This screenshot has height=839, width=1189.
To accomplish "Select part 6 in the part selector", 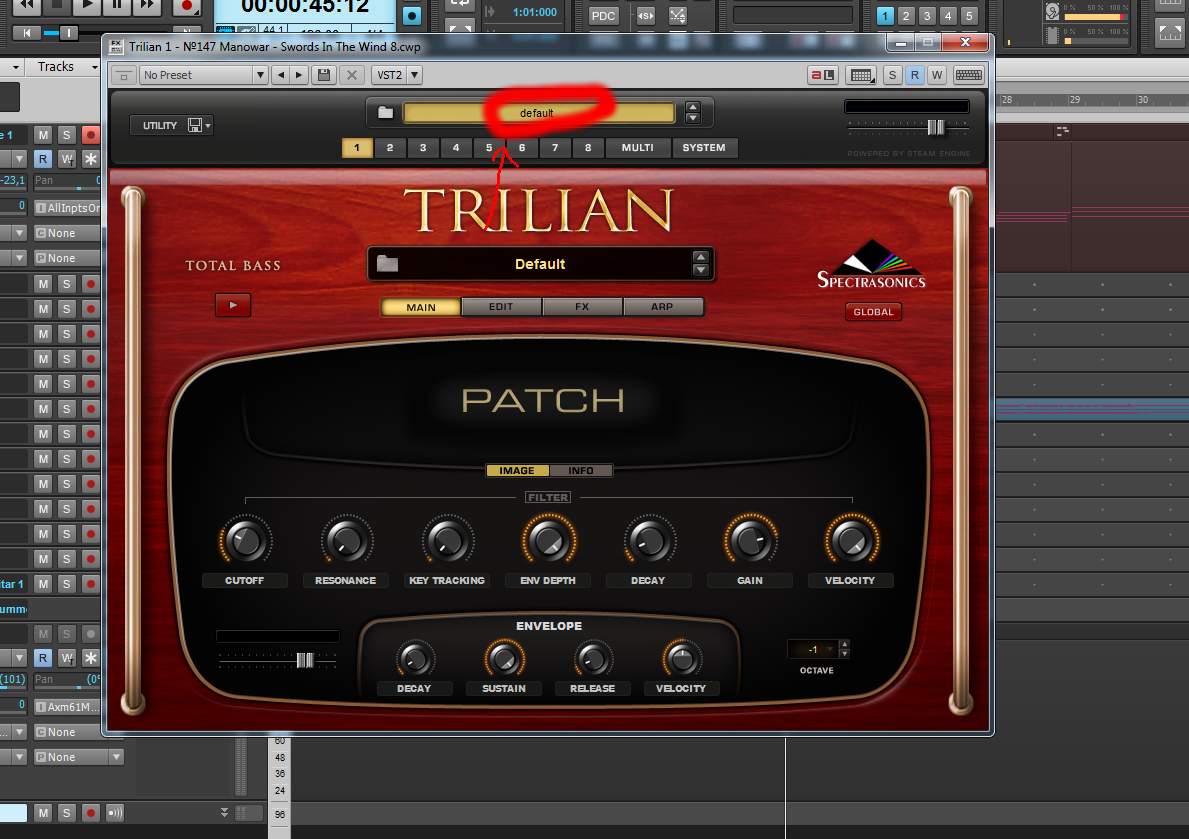I will click(x=522, y=148).
